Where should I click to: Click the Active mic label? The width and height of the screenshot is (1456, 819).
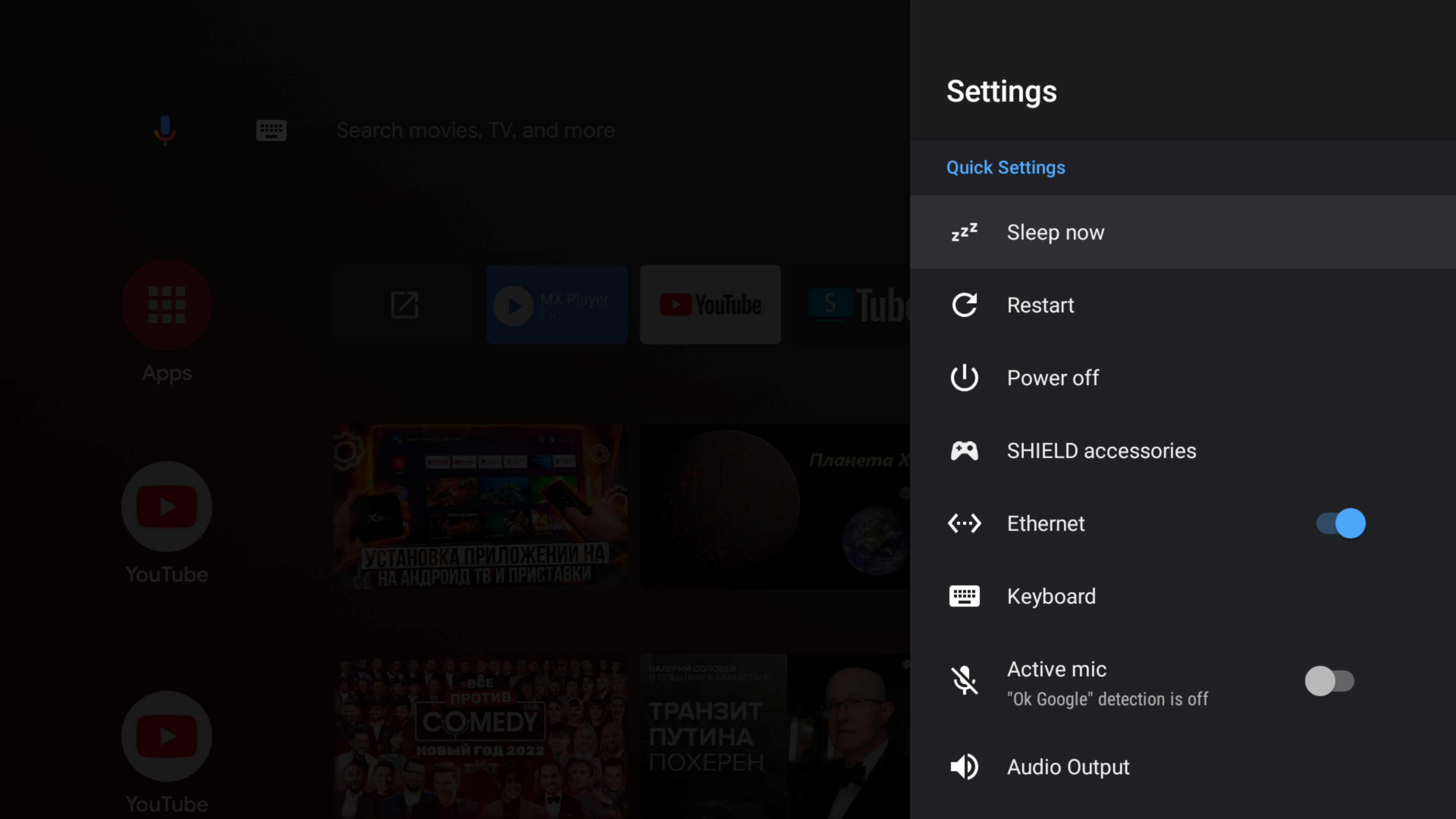1056,669
